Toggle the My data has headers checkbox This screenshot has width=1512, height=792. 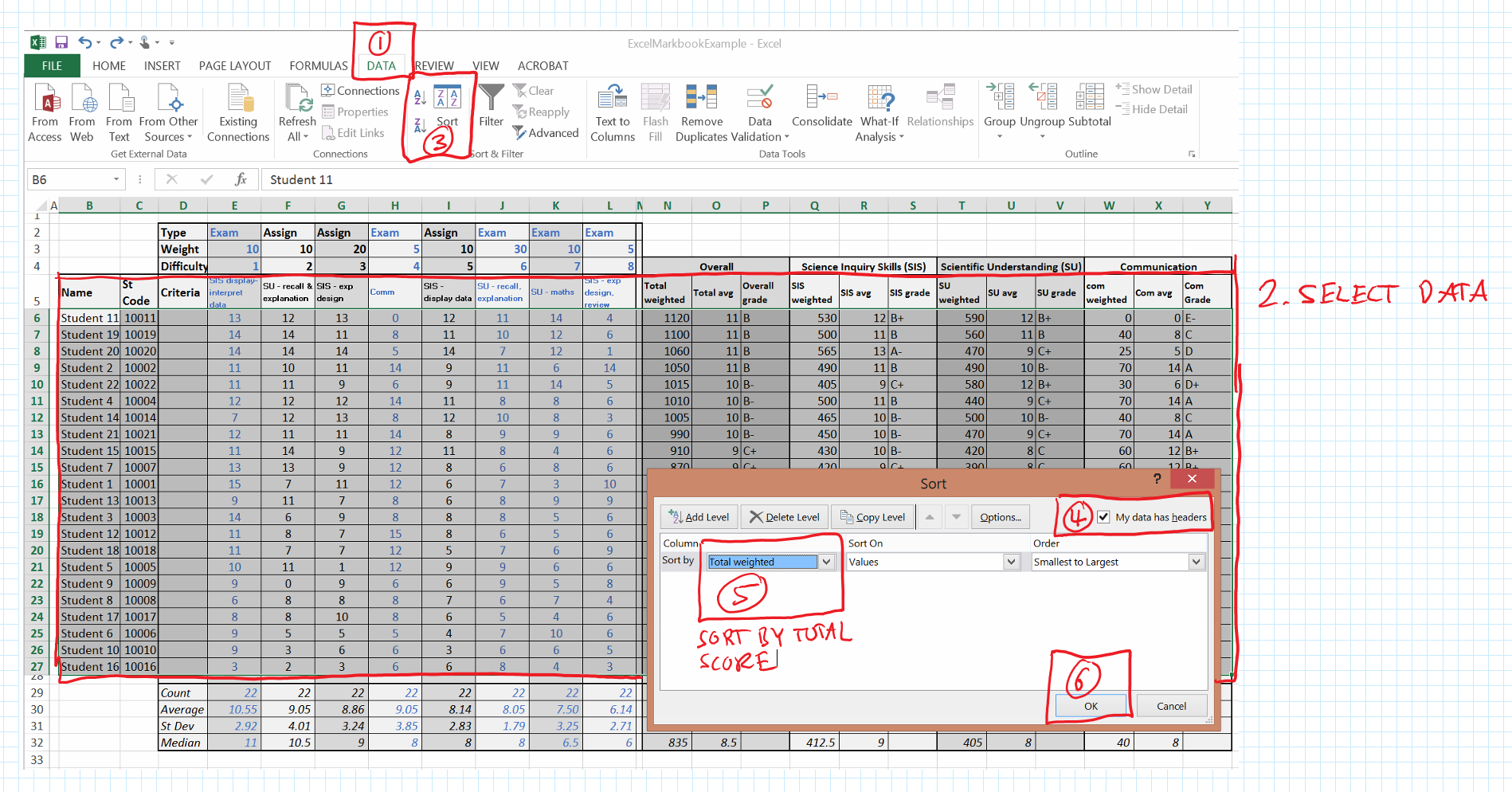coord(1103,517)
